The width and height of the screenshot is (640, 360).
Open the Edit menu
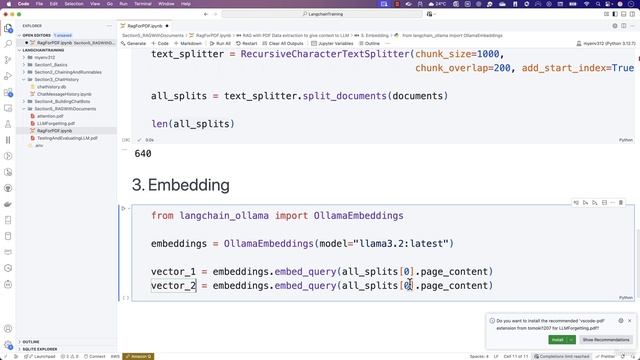[53, 4]
